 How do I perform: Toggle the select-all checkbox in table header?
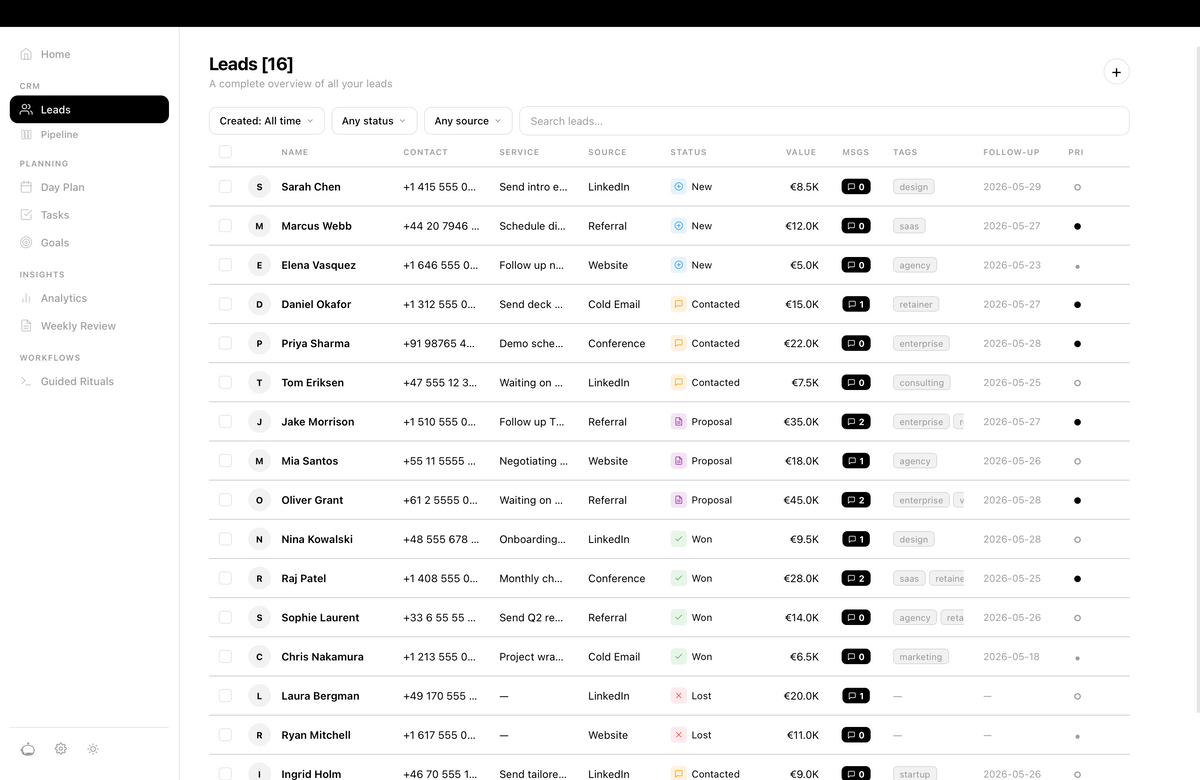pos(225,152)
